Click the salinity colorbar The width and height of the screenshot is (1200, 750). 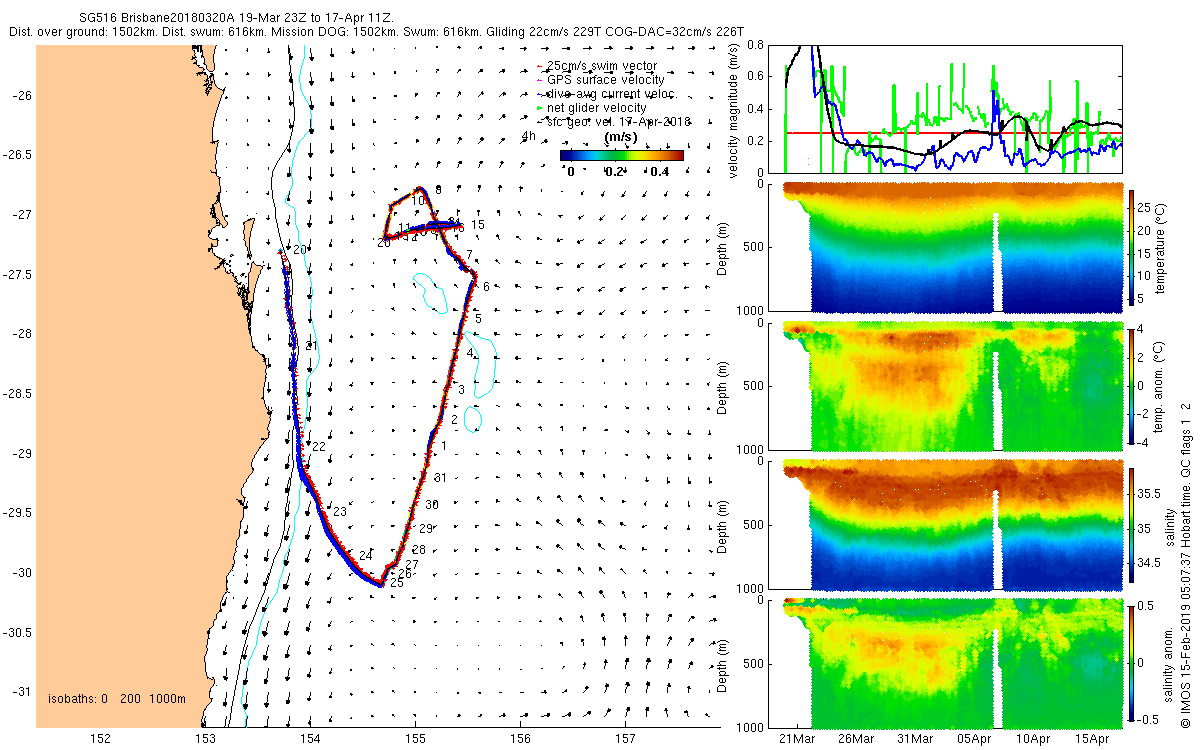[x=1132, y=523]
